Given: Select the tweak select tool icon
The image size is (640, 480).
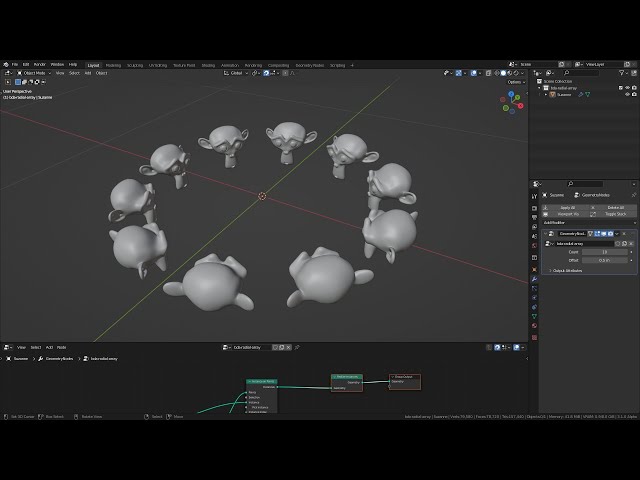Looking at the screenshot, I should [8, 82].
